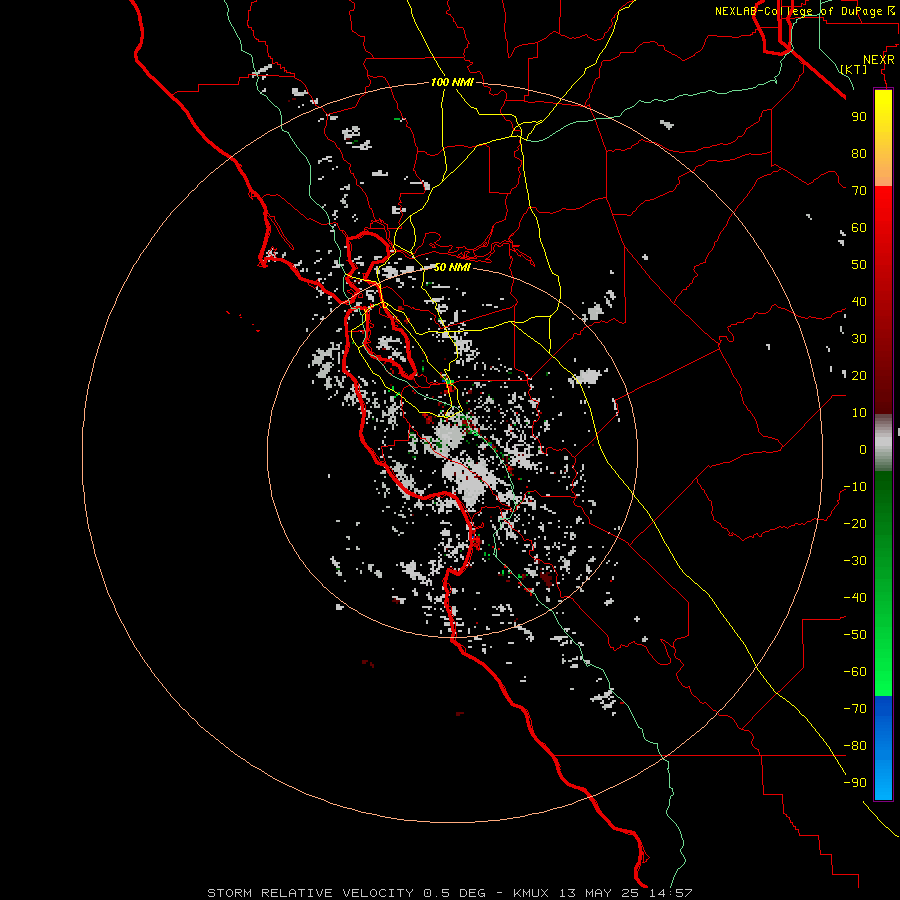The image size is (900, 900).
Task: Click the "-70" value on velocity scale
Action: 855,709
